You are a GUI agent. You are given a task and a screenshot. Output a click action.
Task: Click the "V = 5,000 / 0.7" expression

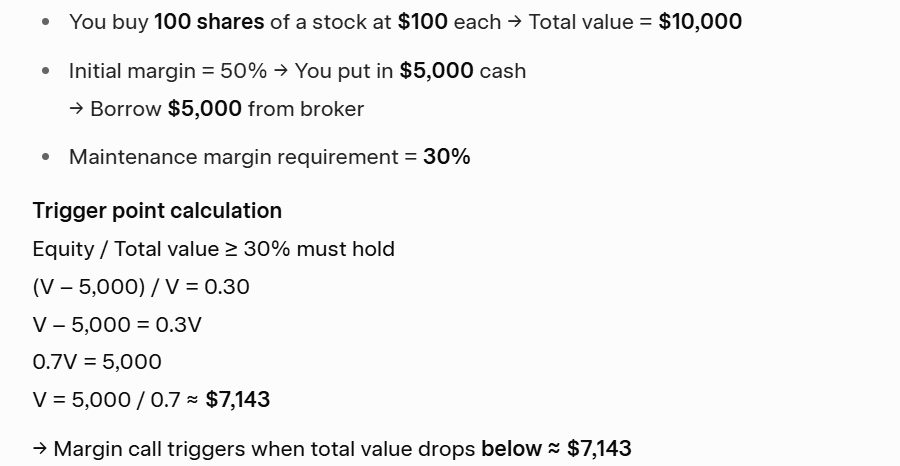pyautogui.click(x=104, y=400)
